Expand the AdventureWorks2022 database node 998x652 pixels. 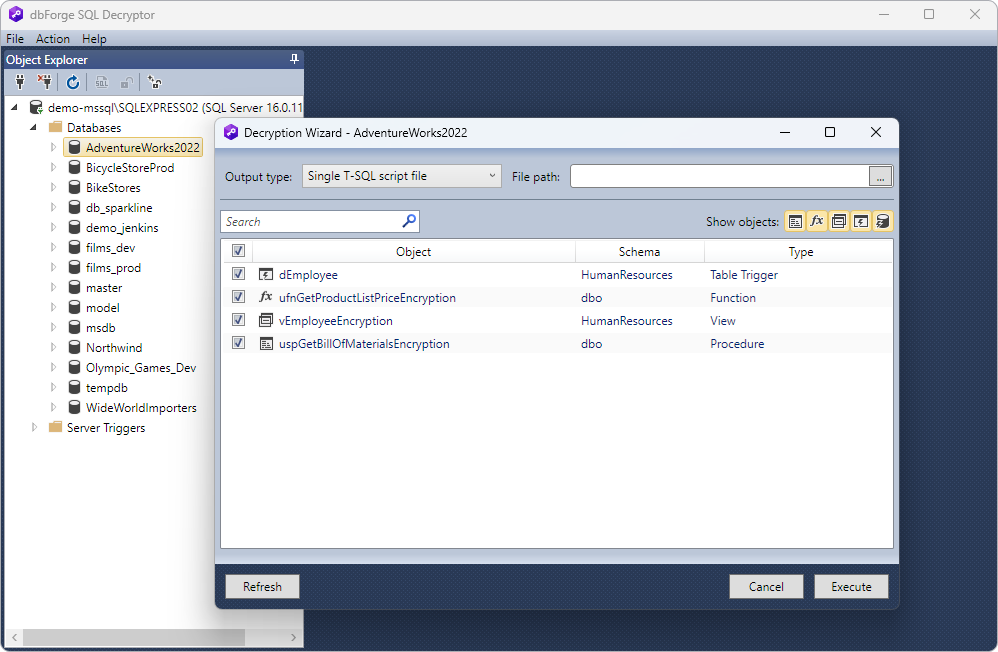coord(53,147)
